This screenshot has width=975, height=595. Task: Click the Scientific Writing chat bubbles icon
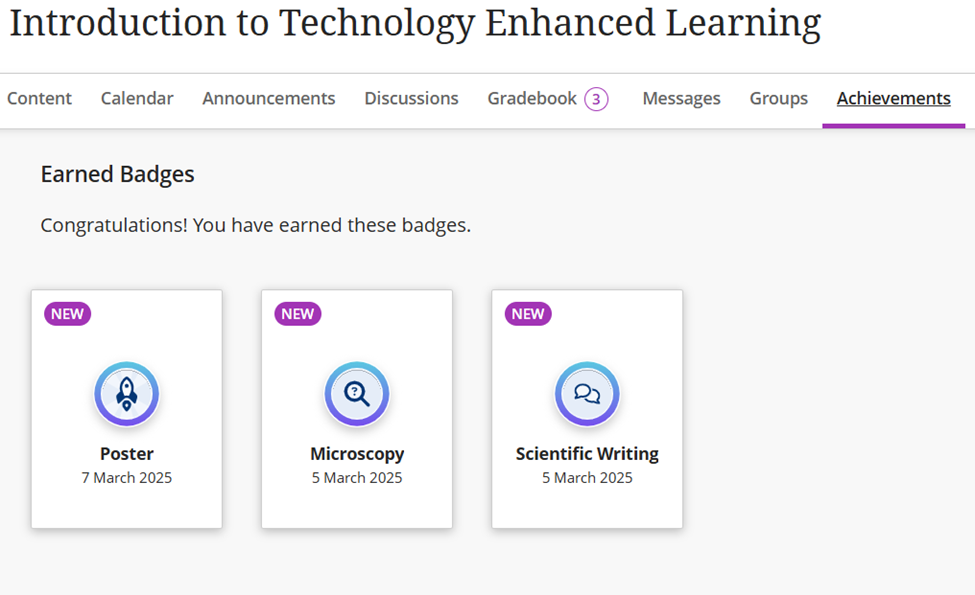pos(587,394)
